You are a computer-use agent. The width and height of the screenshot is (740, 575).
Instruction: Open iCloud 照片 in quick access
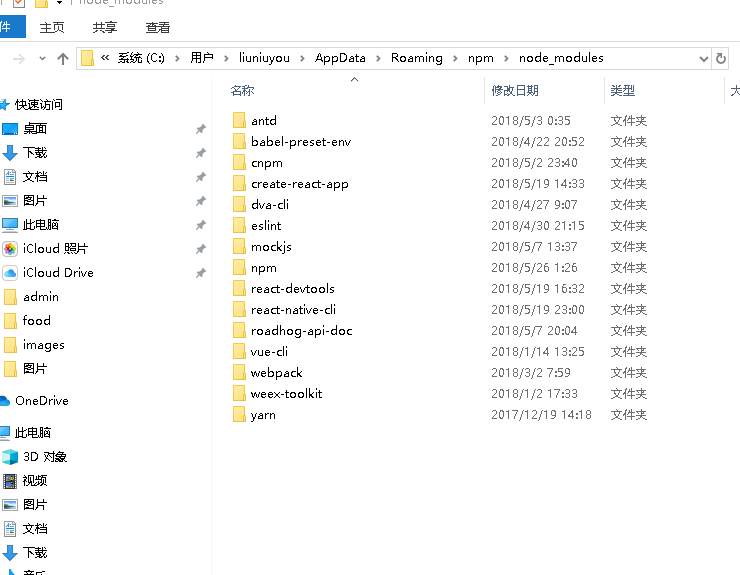pyautogui.click(x=55, y=248)
